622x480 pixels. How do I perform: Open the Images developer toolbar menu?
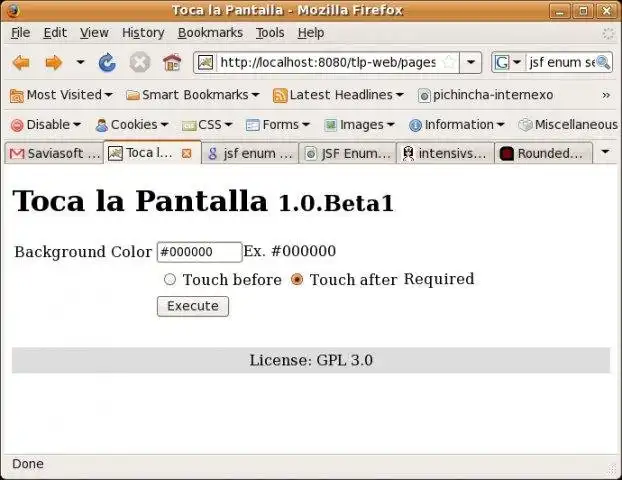[x=359, y=125]
